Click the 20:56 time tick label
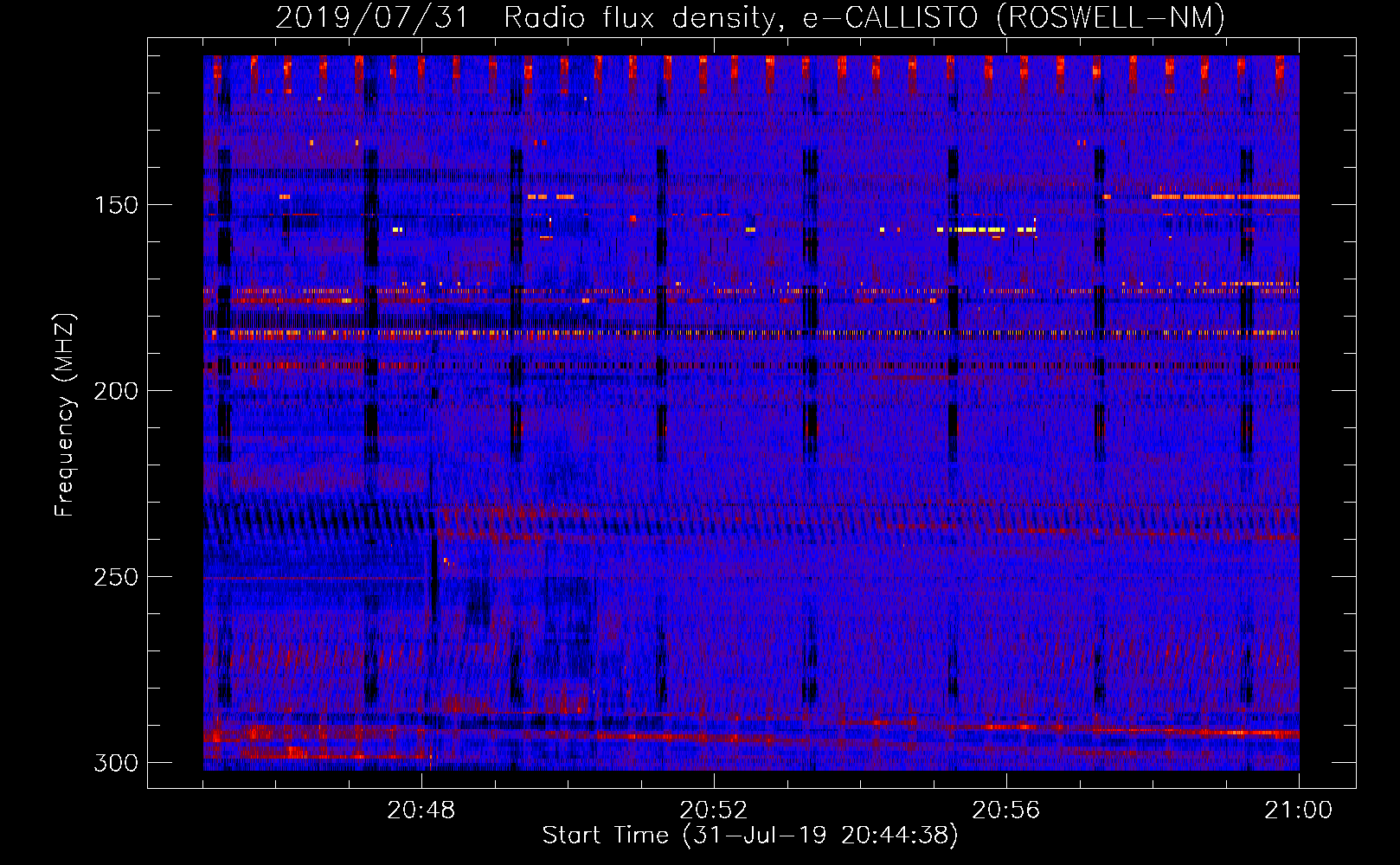Viewport: 1400px width, 865px height. pos(1006,811)
